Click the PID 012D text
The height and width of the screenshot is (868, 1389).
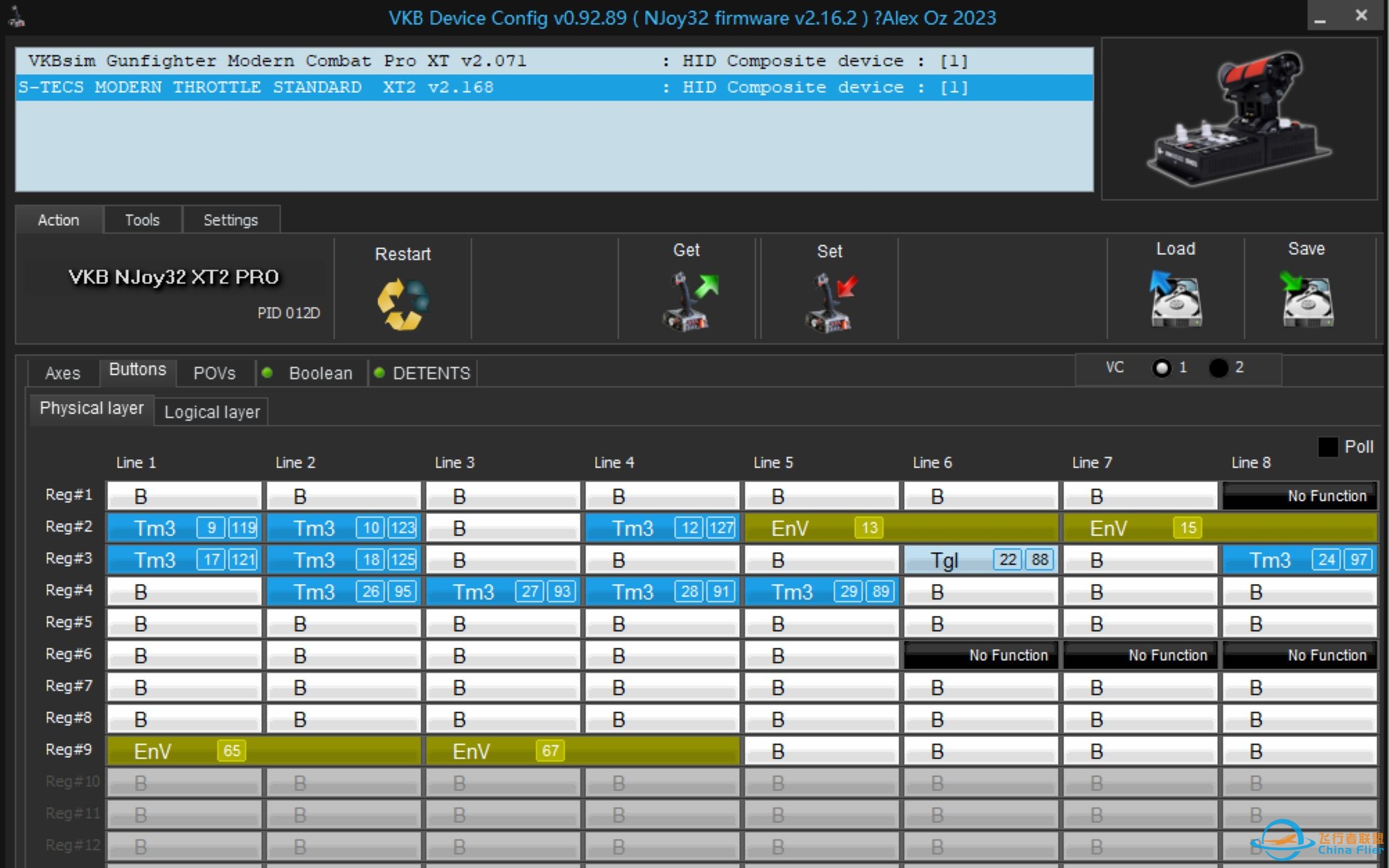pyautogui.click(x=288, y=313)
